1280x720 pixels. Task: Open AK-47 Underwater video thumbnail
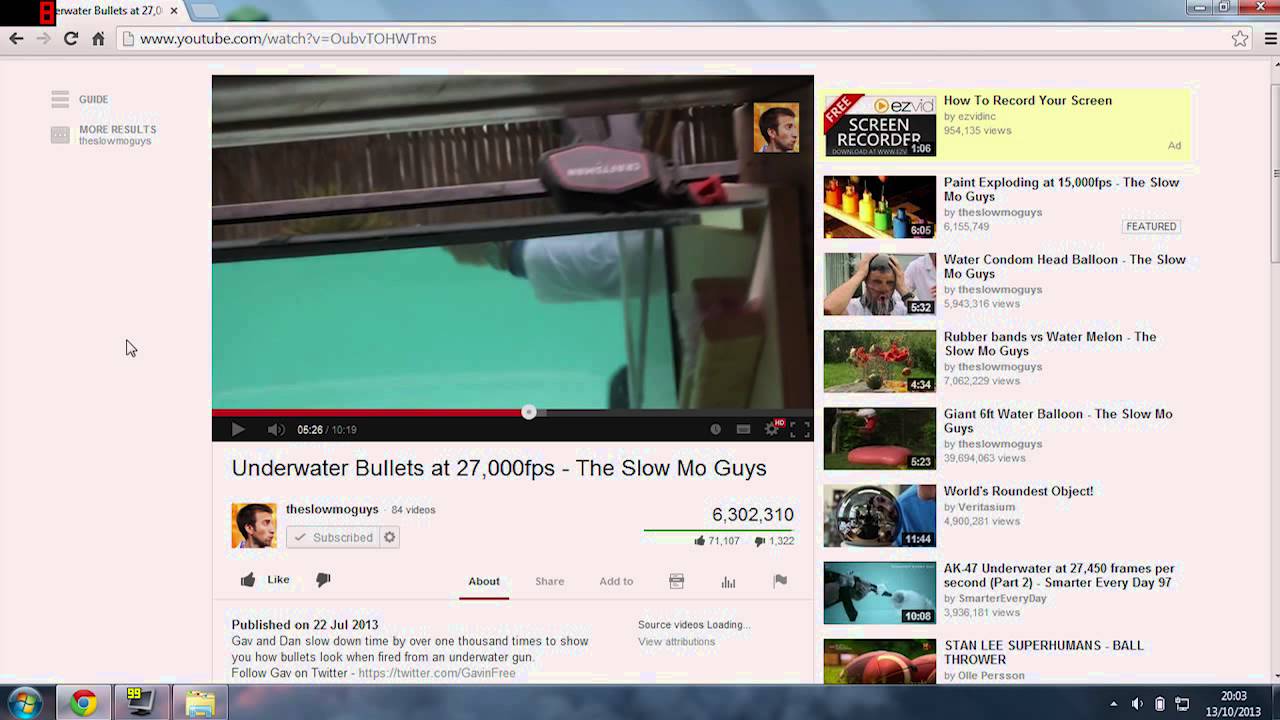[x=880, y=592]
